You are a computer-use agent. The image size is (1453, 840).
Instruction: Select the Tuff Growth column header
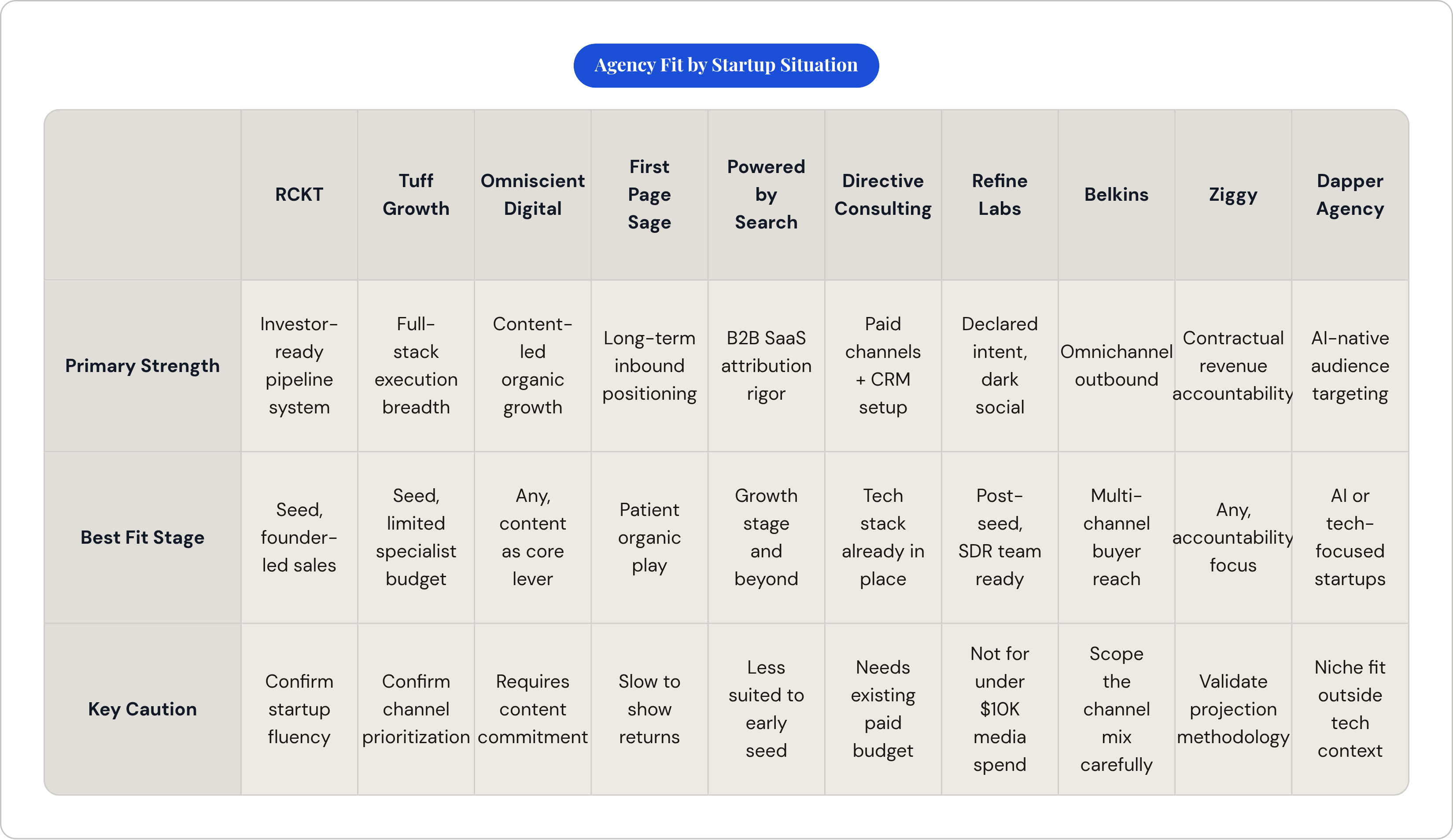coord(416,194)
